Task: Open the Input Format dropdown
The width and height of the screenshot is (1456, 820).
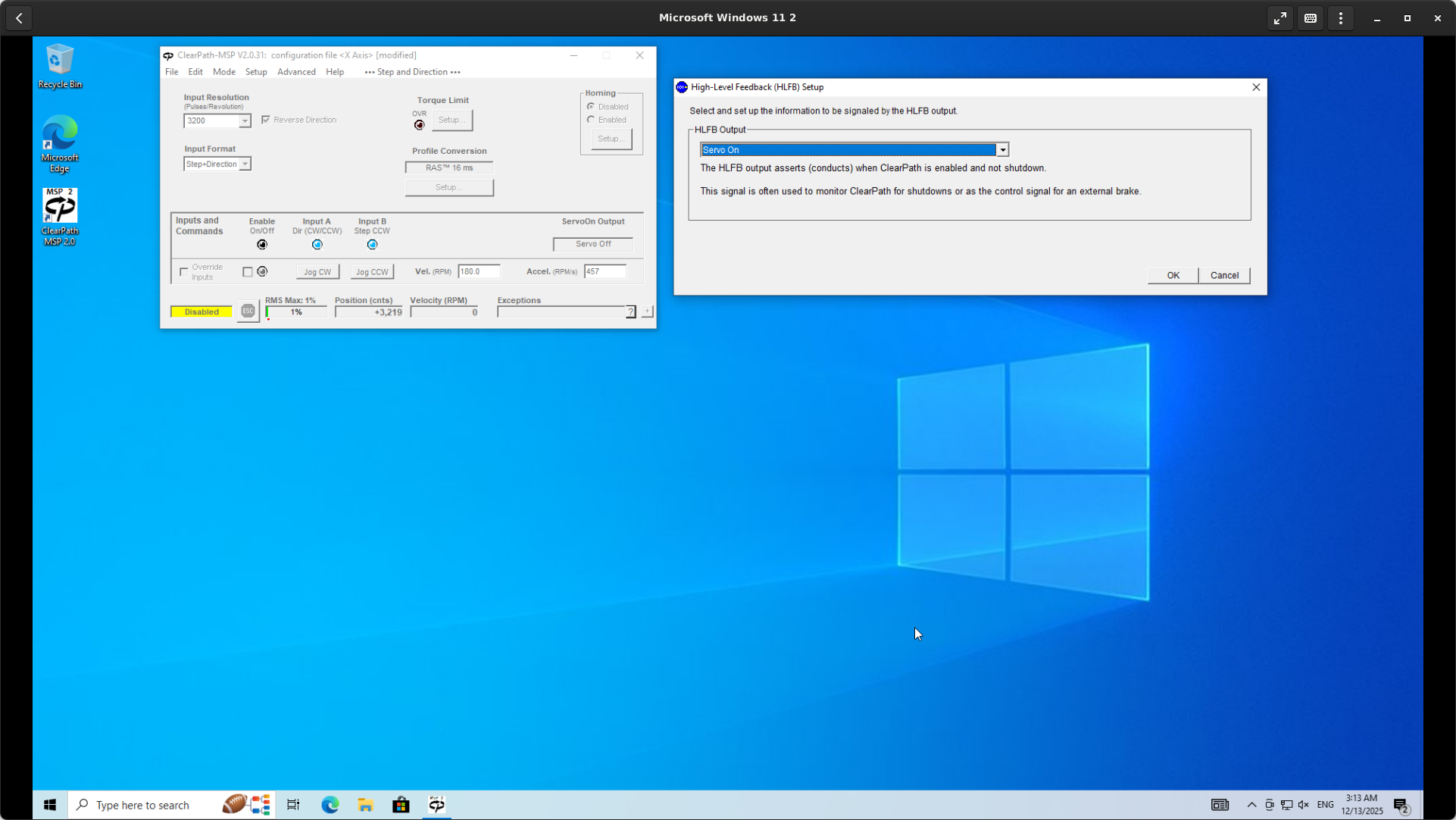Action: pyautogui.click(x=245, y=164)
